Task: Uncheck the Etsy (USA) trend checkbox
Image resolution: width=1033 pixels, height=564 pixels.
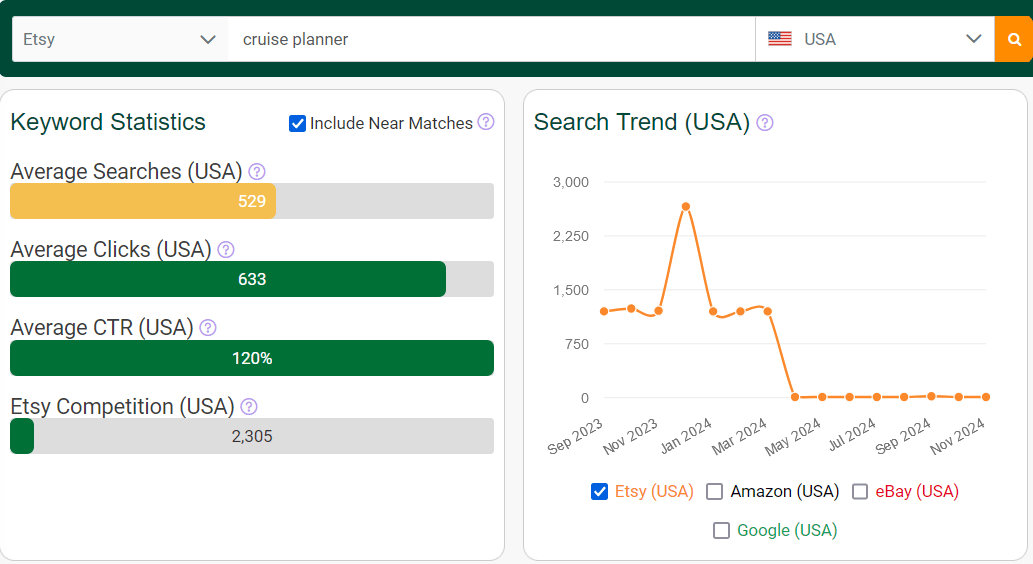Action: pos(600,492)
